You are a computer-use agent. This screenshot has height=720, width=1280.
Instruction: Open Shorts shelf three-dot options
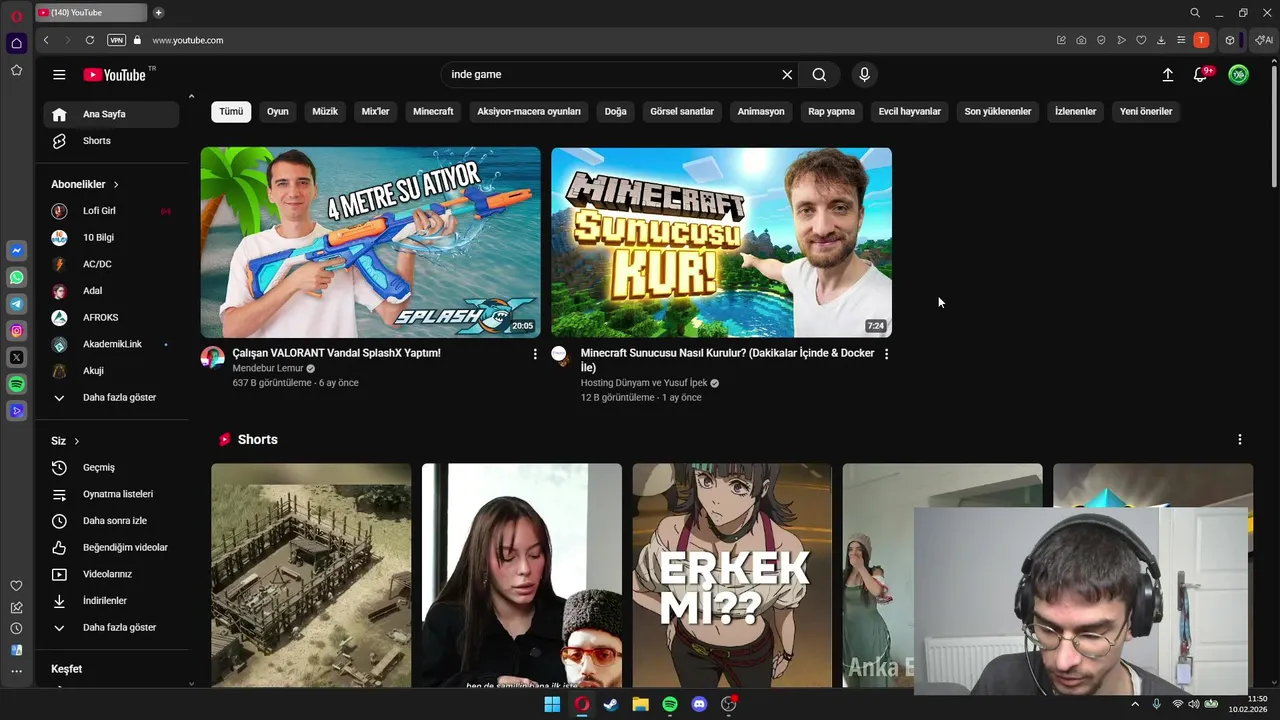click(x=1240, y=440)
